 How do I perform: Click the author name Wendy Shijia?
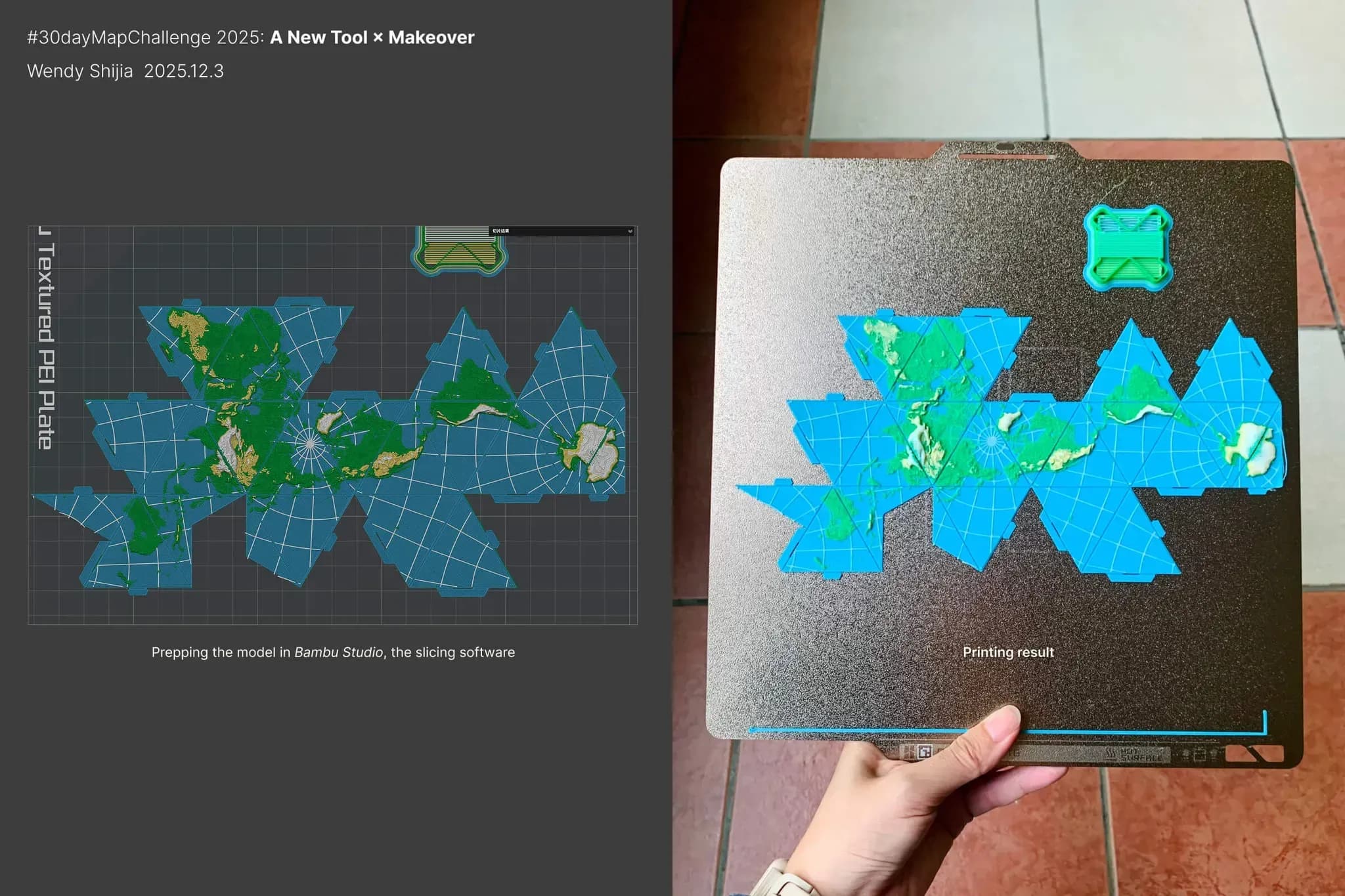tap(79, 71)
